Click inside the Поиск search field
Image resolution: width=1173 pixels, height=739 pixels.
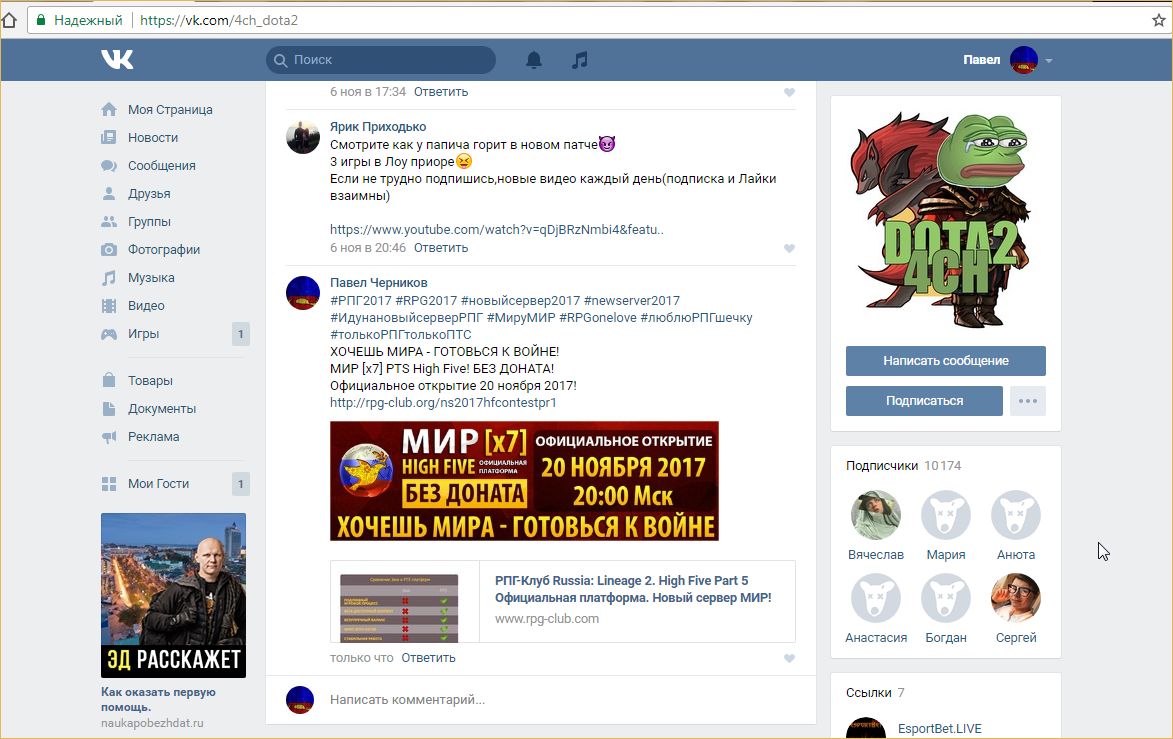click(381, 60)
